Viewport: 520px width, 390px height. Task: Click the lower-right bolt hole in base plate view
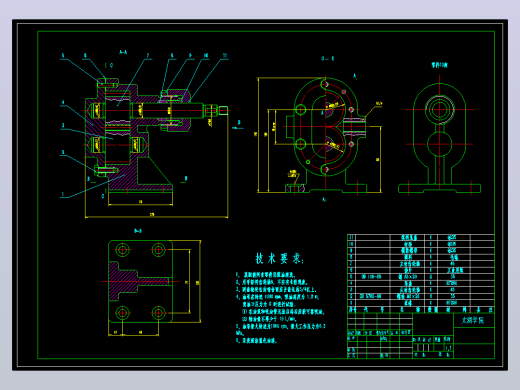158,313
